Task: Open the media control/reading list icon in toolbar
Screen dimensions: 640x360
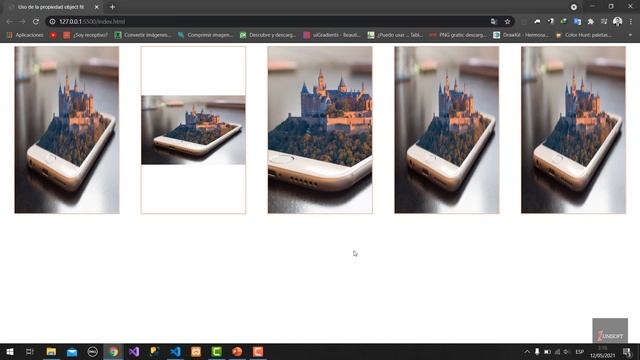Action: [x=604, y=22]
